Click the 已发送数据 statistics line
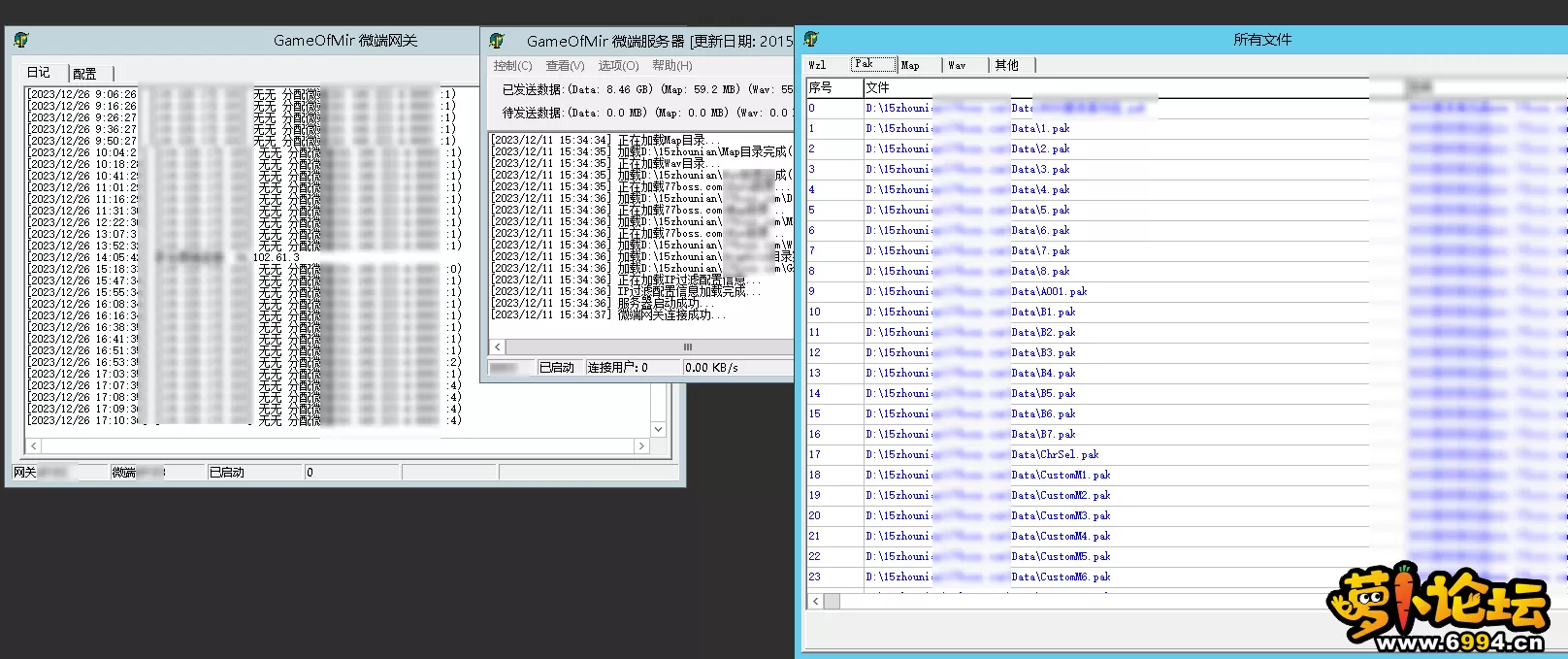 click(647, 89)
